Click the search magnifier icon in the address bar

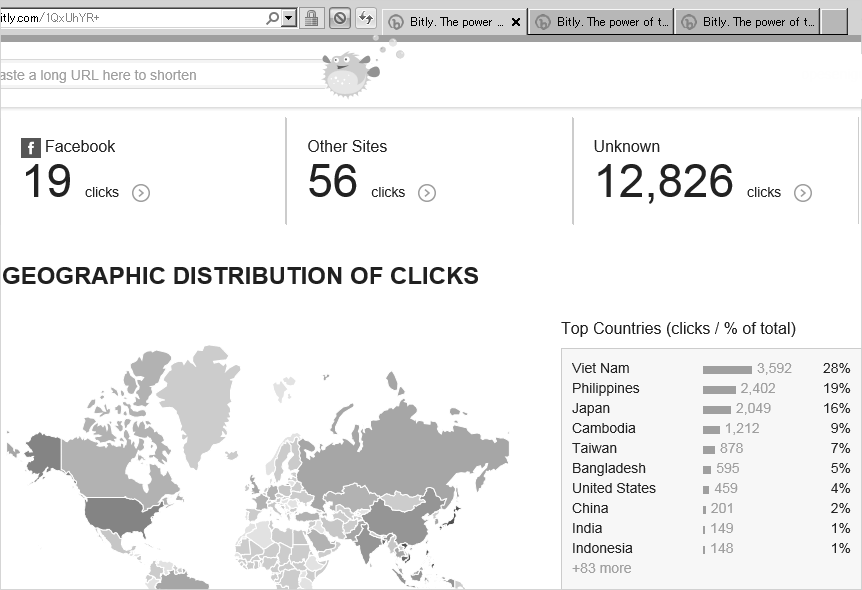[x=272, y=18]
